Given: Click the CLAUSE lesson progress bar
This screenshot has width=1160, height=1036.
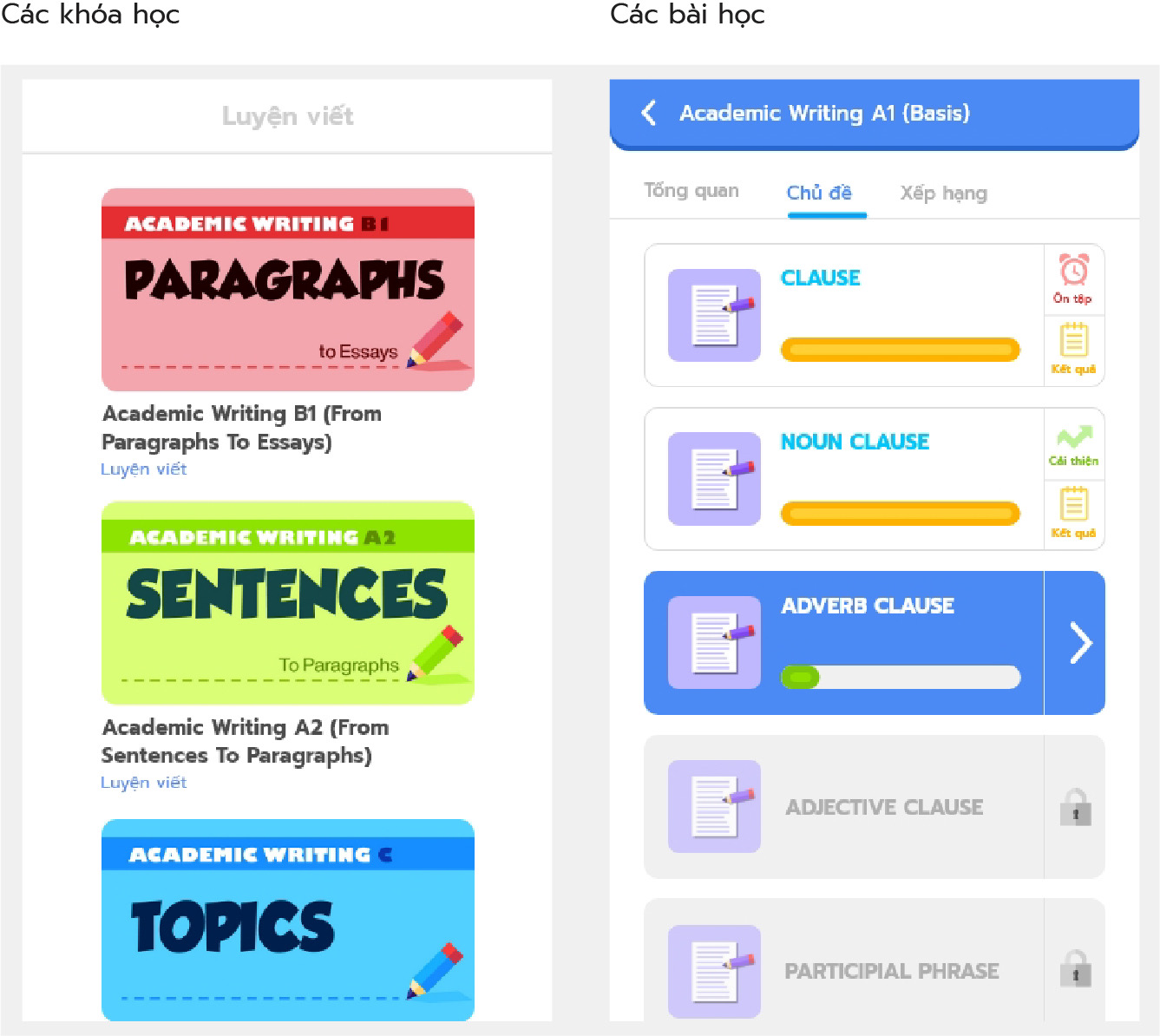Looking at the screenshot, I should [900, 350].
